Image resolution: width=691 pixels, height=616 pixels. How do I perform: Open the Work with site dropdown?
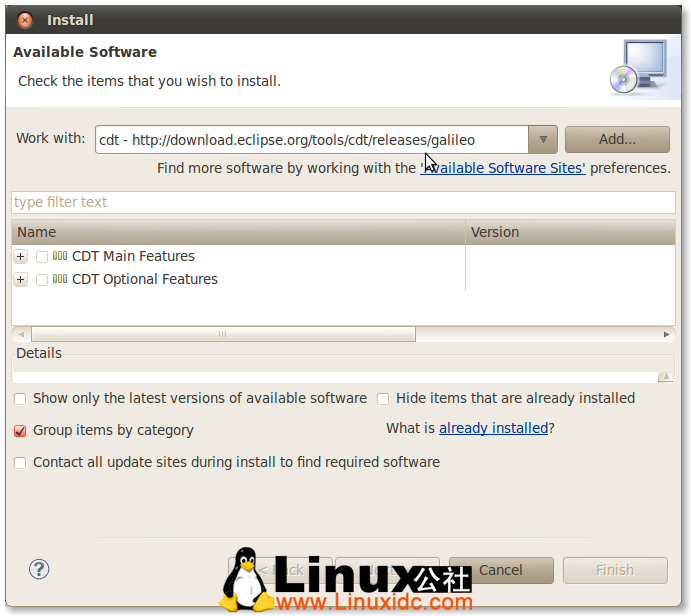pyautogui.click(x=543, y=140)
